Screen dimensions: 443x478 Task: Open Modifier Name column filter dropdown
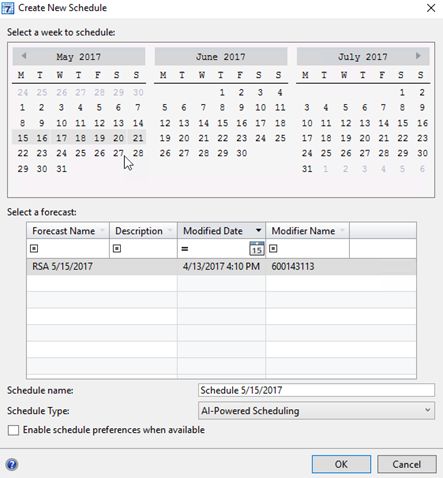(x=342, y=231)
